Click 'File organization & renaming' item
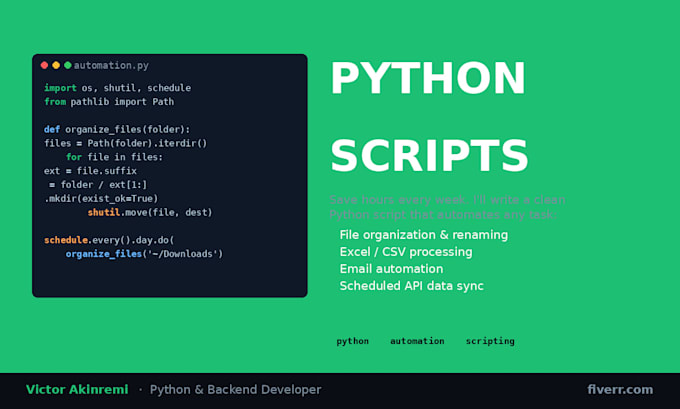Viewport: 680px width, 409px height. 424,235
